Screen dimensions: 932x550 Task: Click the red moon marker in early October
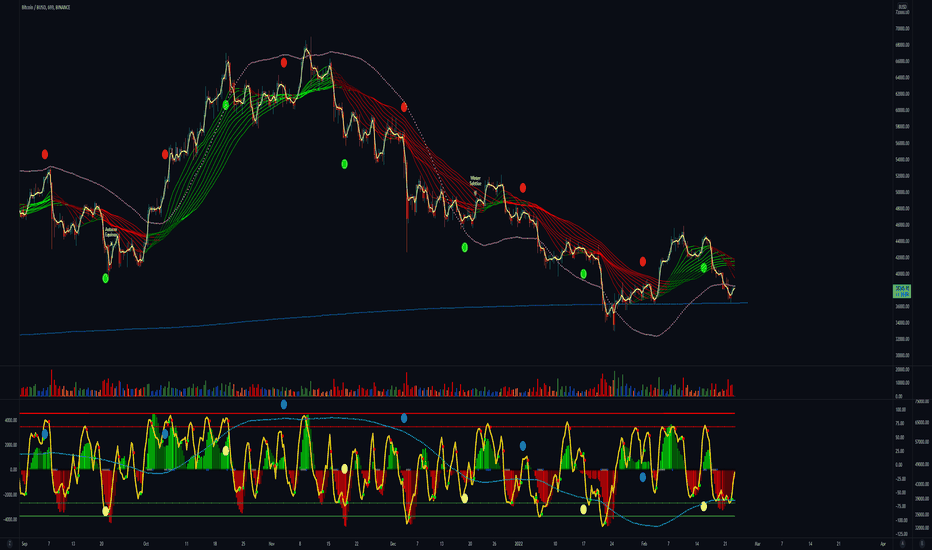165,155
